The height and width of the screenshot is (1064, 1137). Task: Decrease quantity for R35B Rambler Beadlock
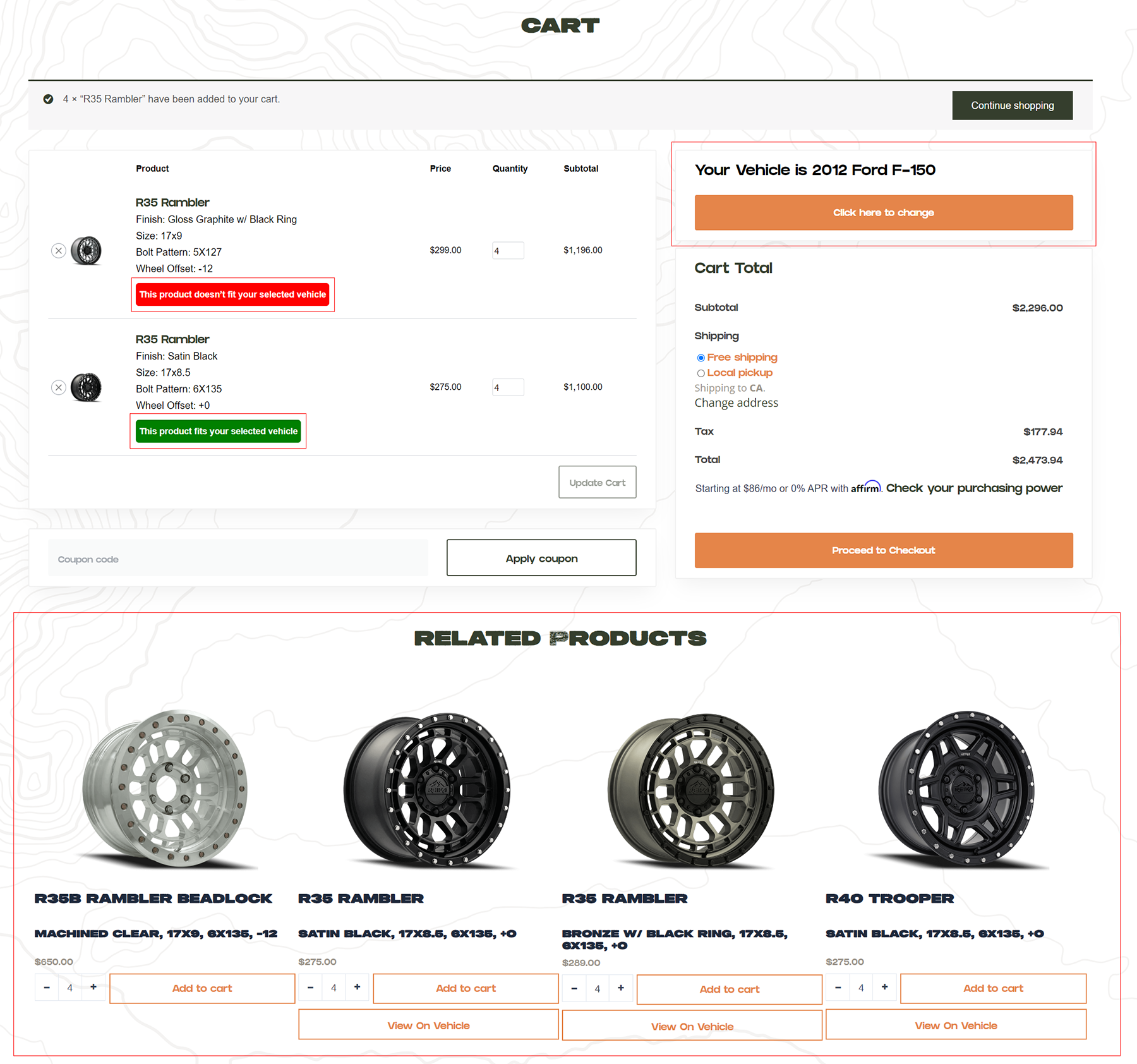[47, 988]
